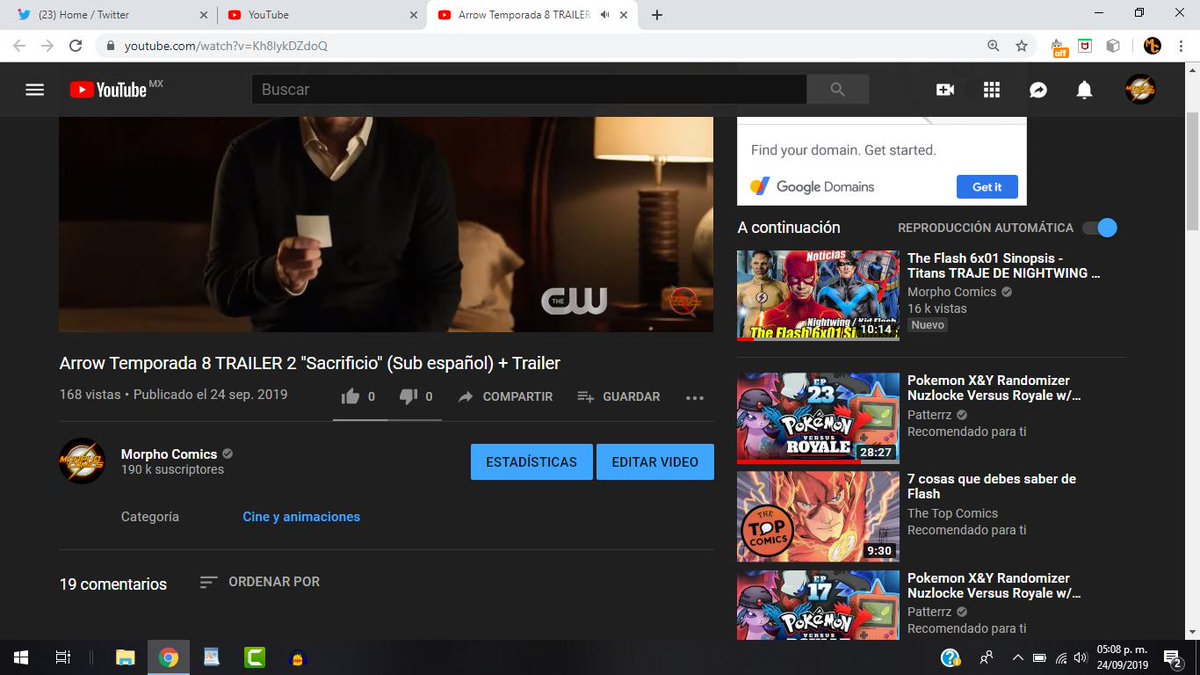This screenshot has width=1200, height=675.
Task: Open a new Chrome tab
Action: pyautogui.click(x=657, y=15)
